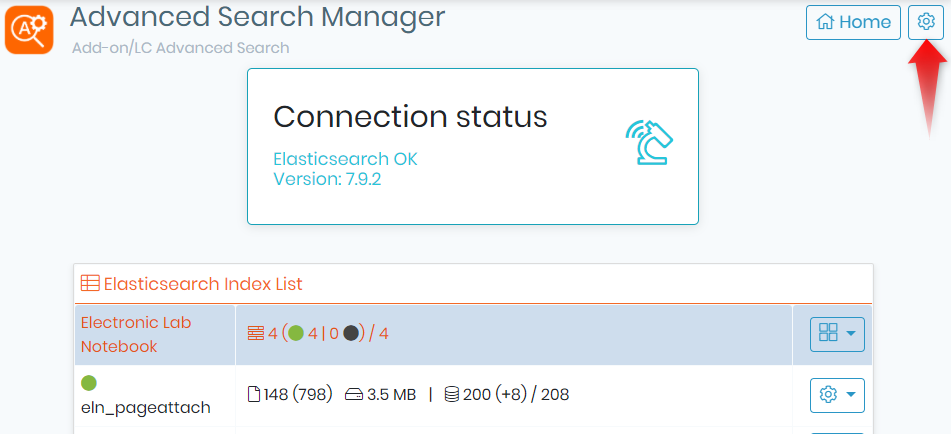Click the Elasticsearch Index List table icon
951x434 pixels.
point(90,283)
